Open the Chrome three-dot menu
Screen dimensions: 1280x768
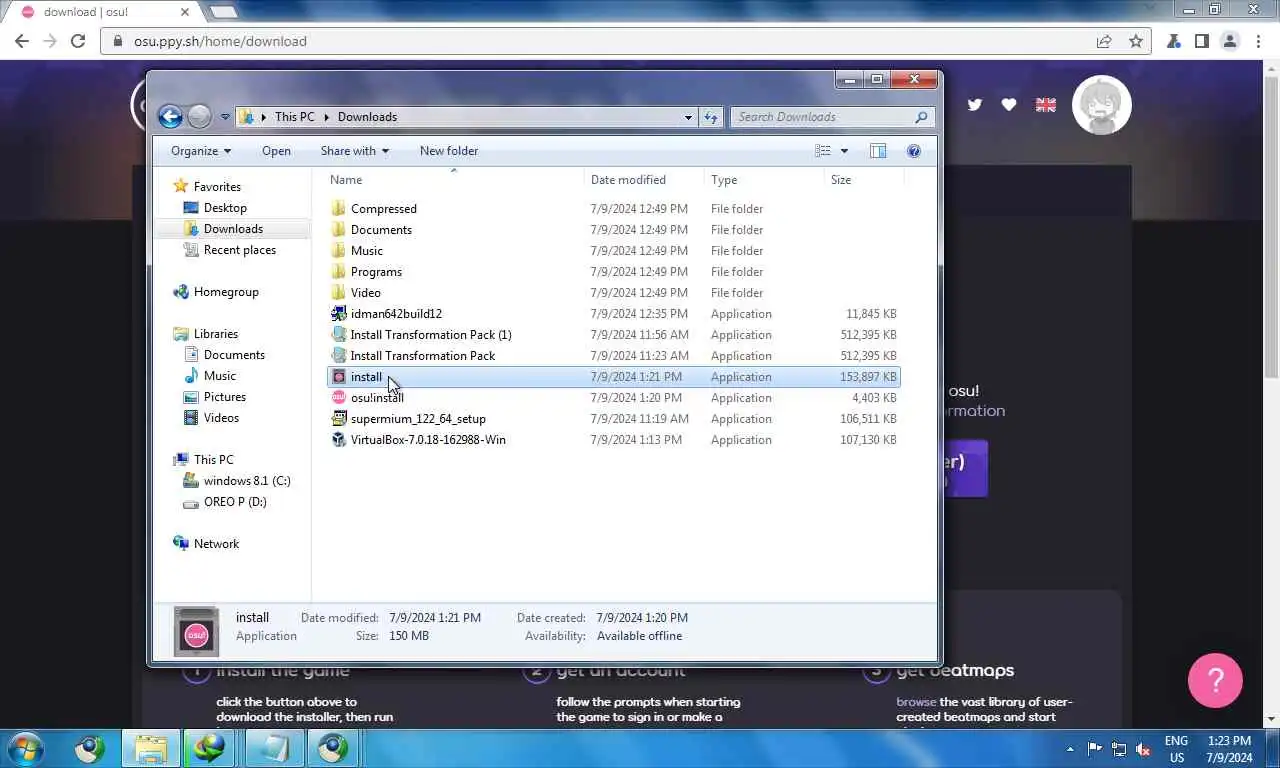click(1259, 41)
